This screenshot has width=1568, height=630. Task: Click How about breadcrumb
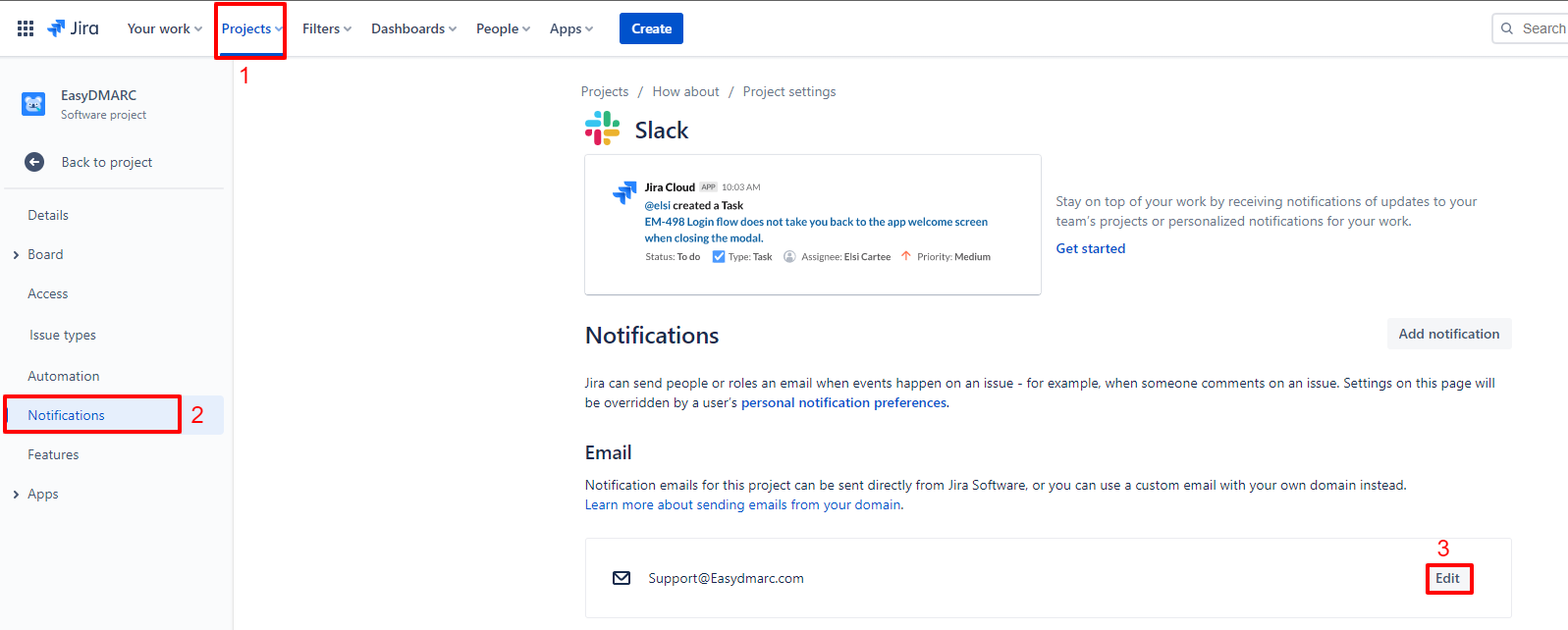(x=685, y=91)
